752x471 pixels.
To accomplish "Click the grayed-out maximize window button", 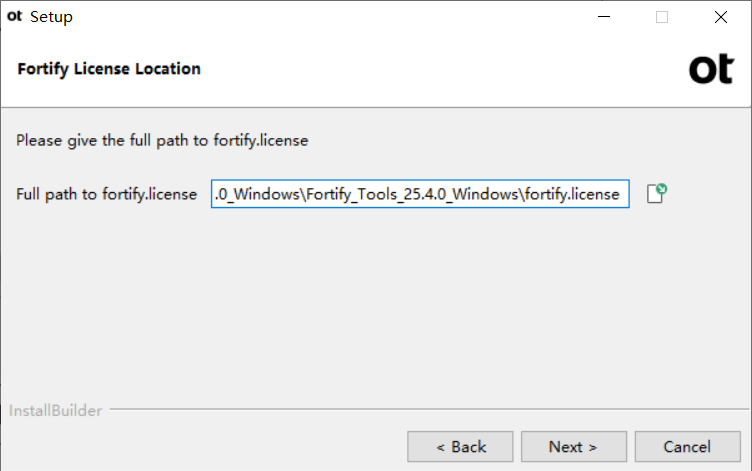I will [662, 17].
